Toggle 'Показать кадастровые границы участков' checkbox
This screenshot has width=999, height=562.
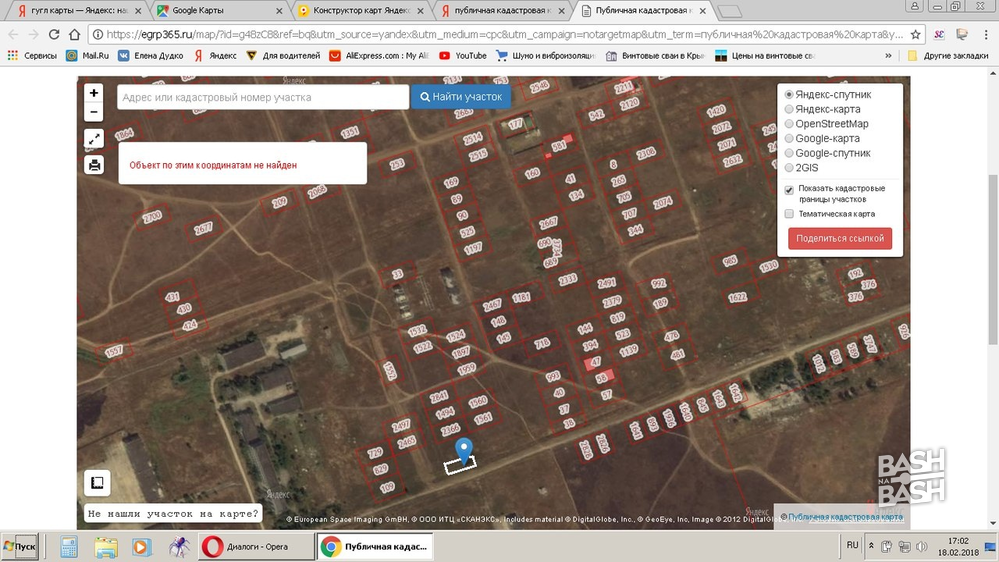coord(789,190)
